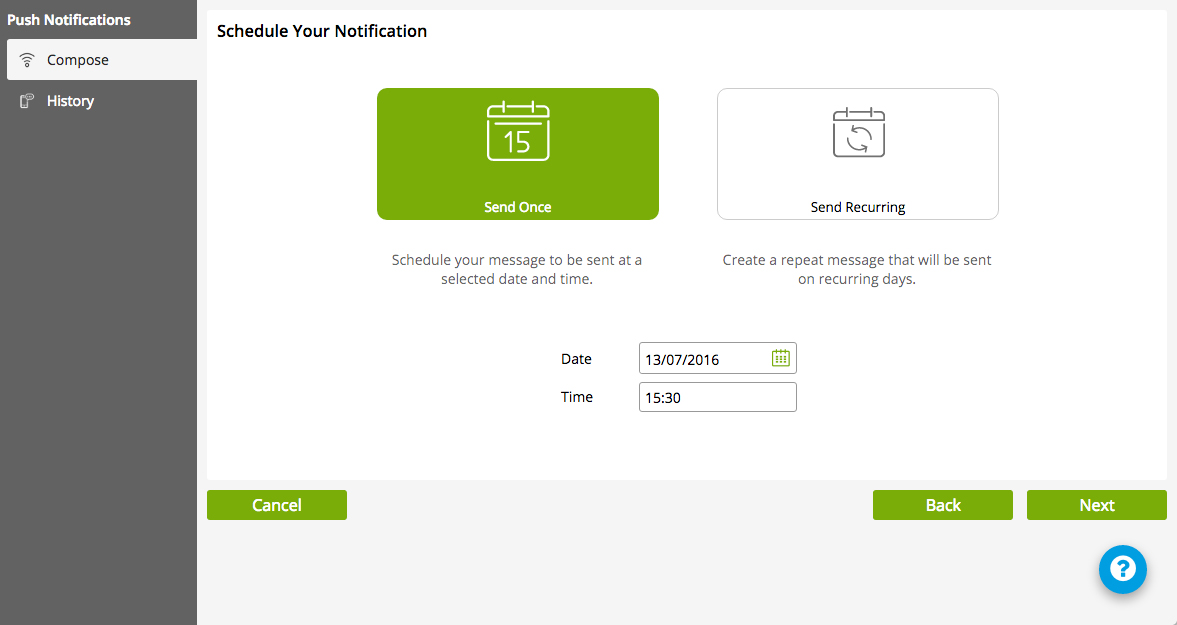
Task: Proceed with the Next button
Action: [1096, 505]
